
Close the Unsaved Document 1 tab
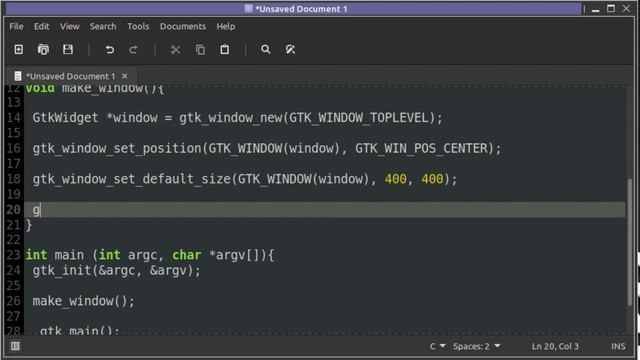pyautogui.click(x=124, y=76)
